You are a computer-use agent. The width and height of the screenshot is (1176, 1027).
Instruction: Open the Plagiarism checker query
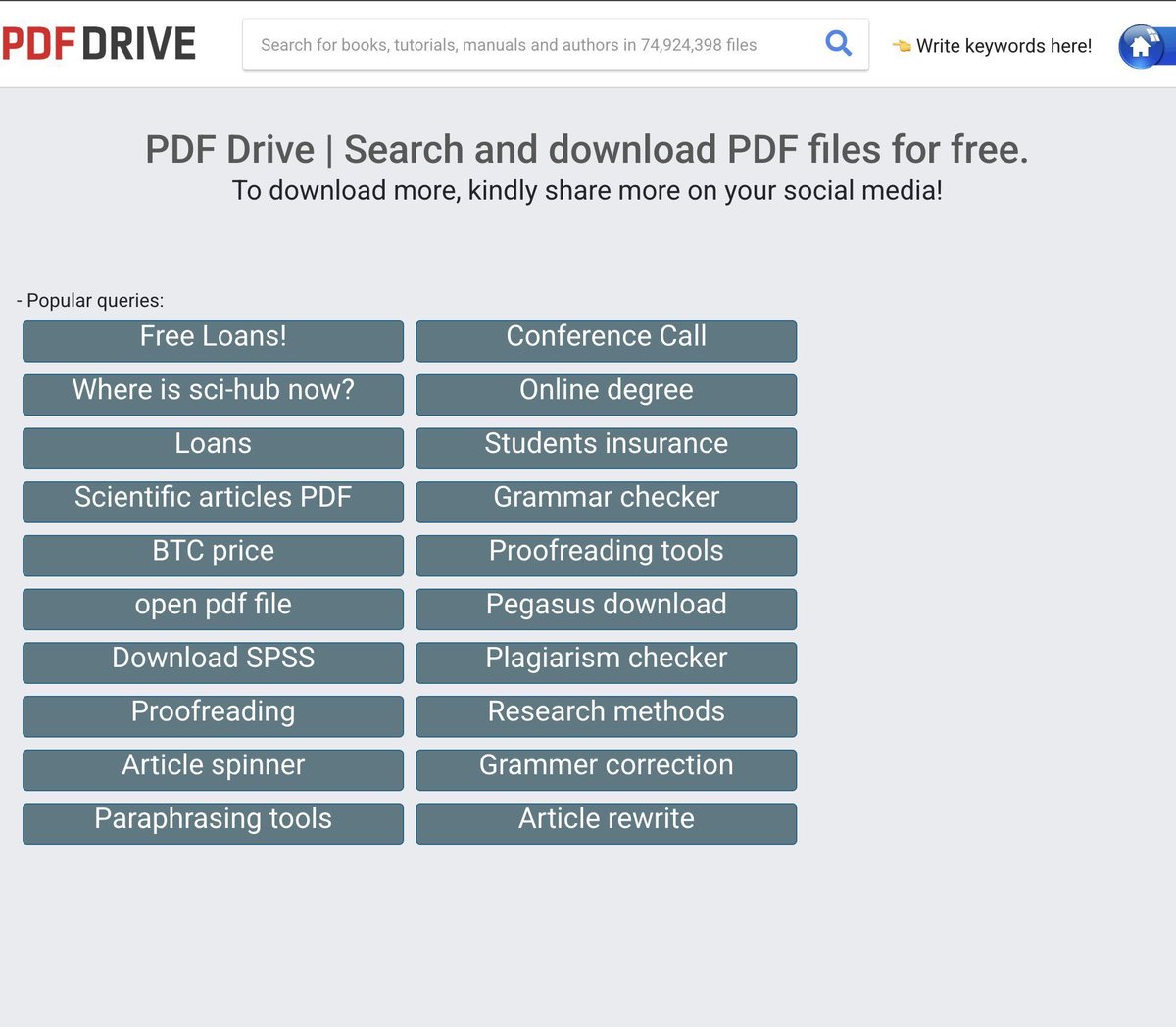607,662
